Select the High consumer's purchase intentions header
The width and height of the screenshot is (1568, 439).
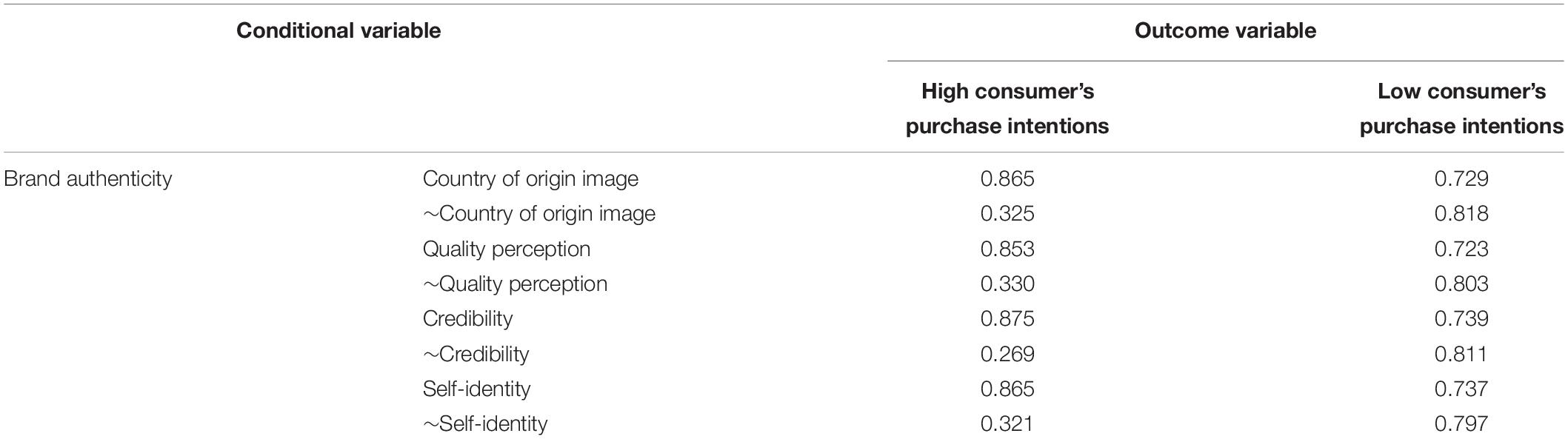[1007, 109]
